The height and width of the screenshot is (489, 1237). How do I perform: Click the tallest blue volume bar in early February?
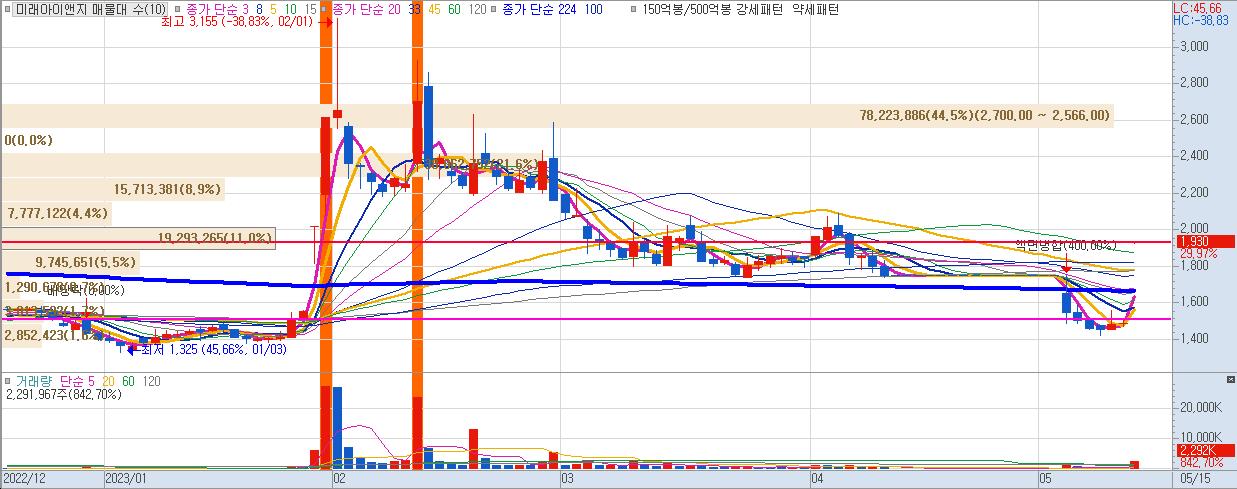coord(338,427)
